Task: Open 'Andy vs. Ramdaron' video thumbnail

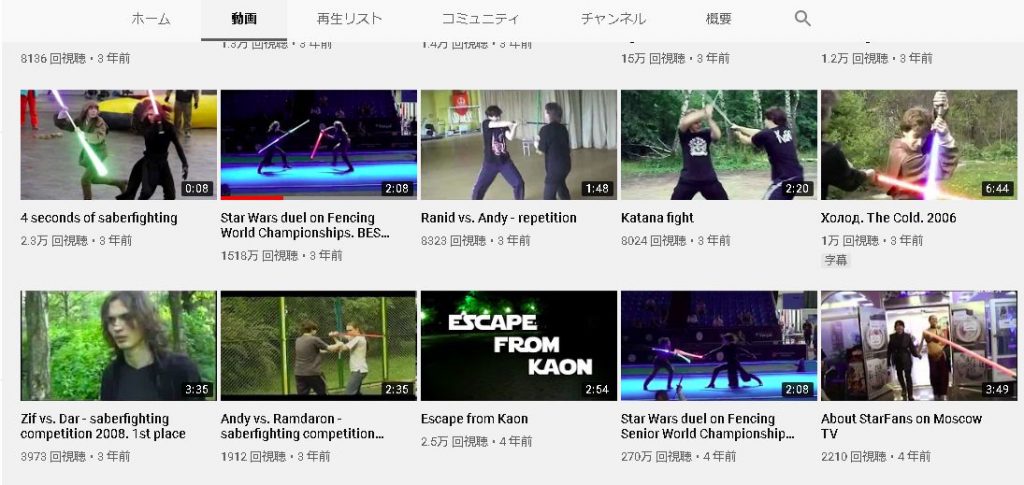Action: [x=319, y=345]
